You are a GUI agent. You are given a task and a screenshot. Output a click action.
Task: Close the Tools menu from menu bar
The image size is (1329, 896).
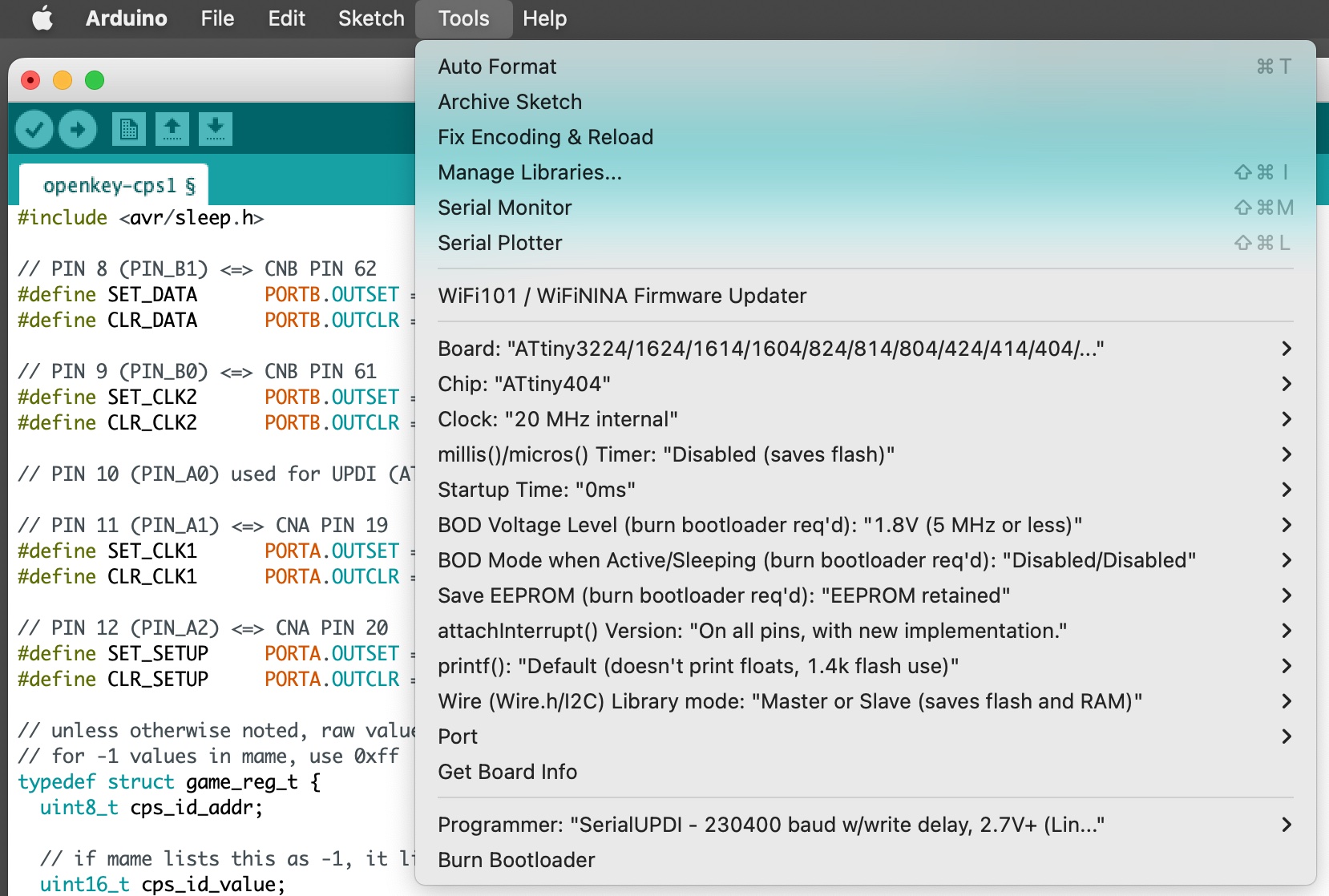click(x=464, y=18)
